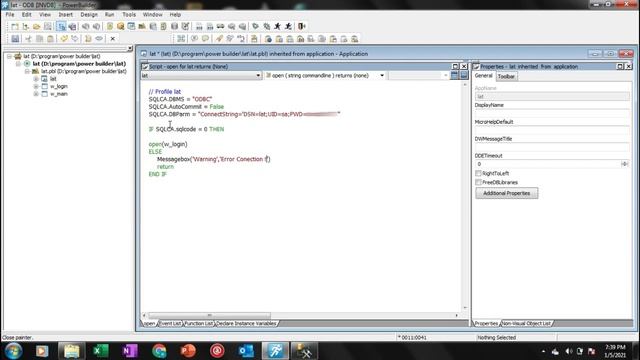Collapse the bold 'lat' target node
The height and width of the screenshot is (360, 640).
coord(18,64)
